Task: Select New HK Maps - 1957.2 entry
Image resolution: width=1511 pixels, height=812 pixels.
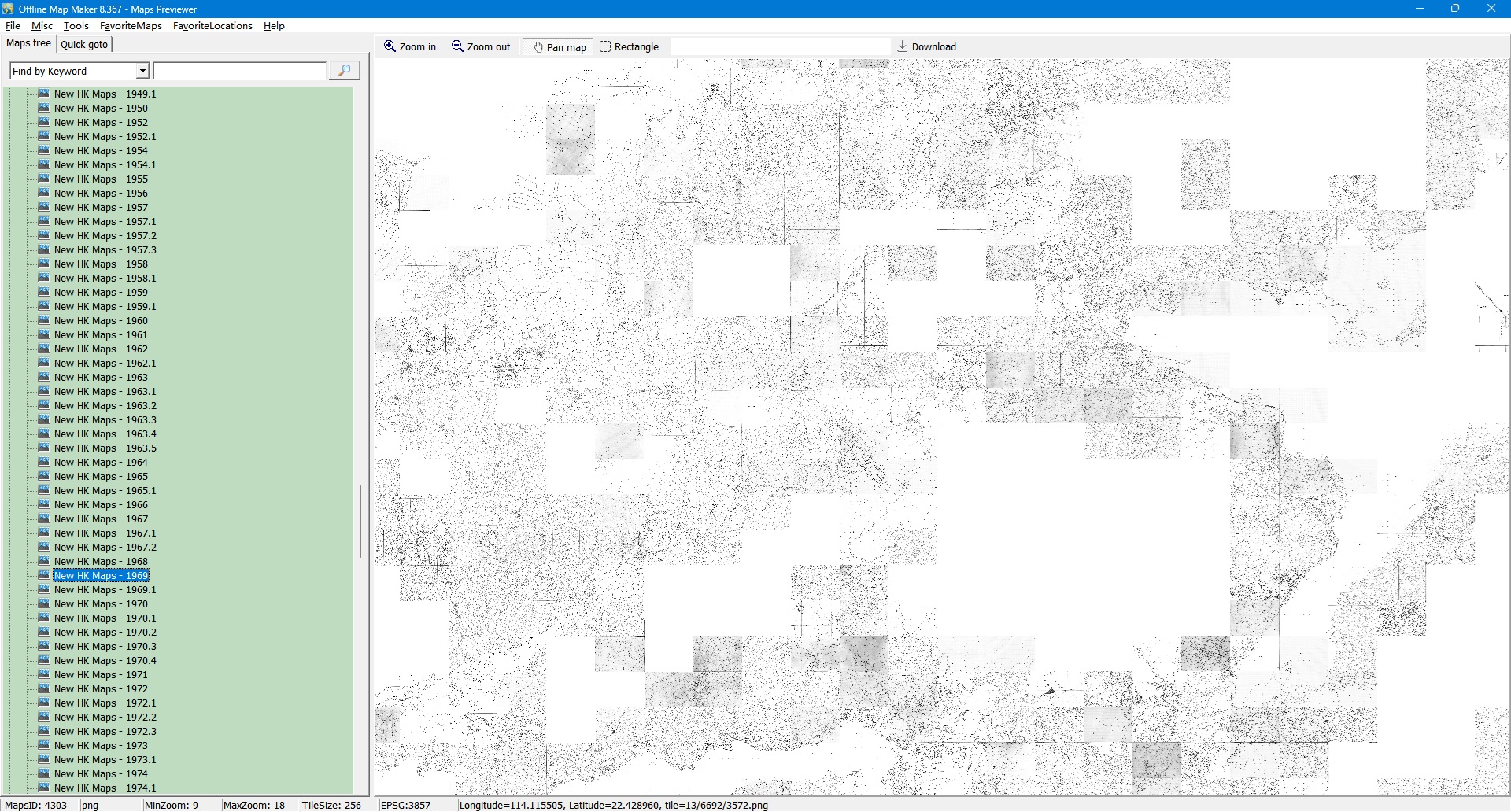Action: coord(105,236)
